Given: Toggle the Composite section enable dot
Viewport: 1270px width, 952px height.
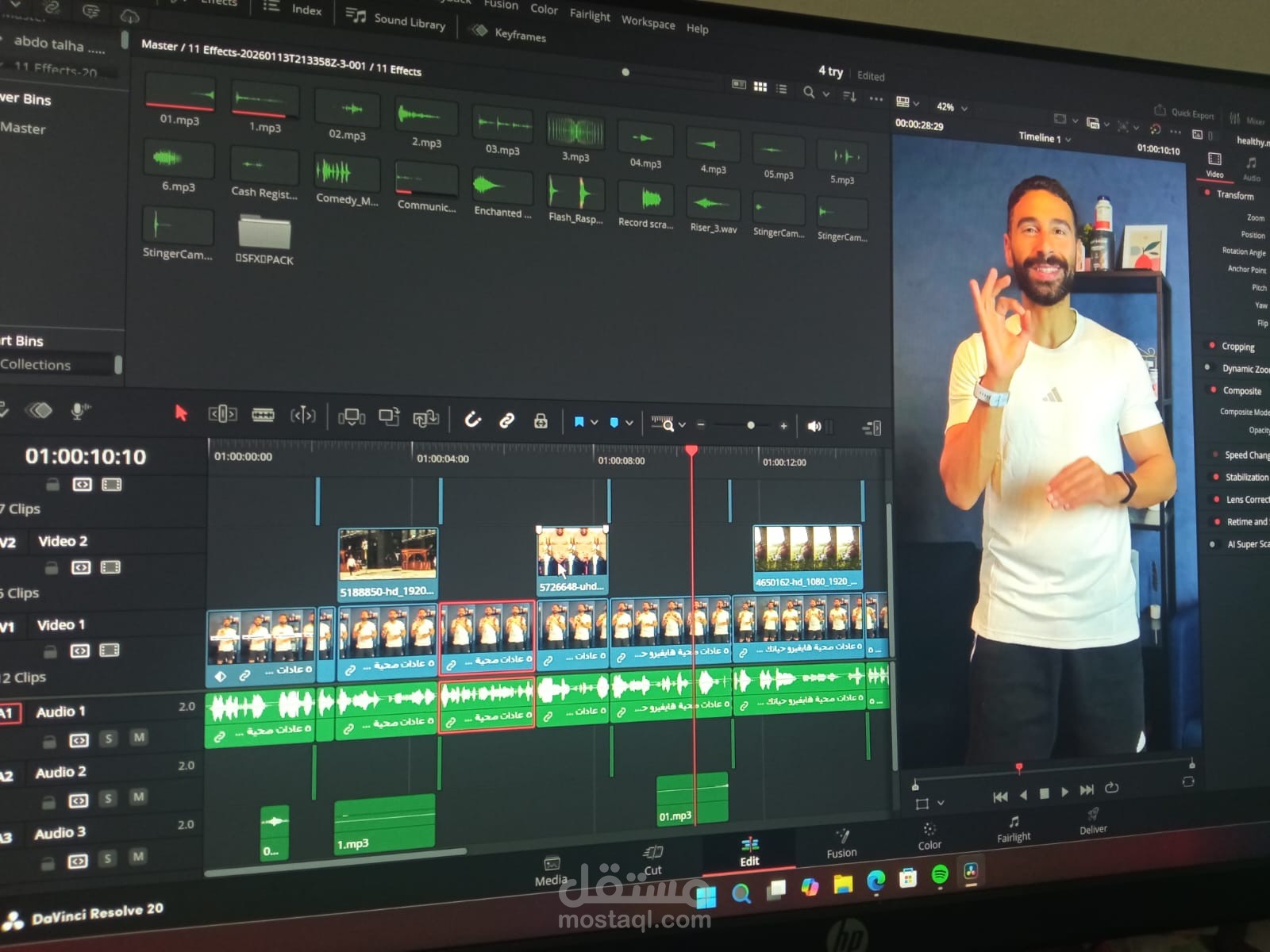Looking at the screenshot, I should [x=1213, y=390].
